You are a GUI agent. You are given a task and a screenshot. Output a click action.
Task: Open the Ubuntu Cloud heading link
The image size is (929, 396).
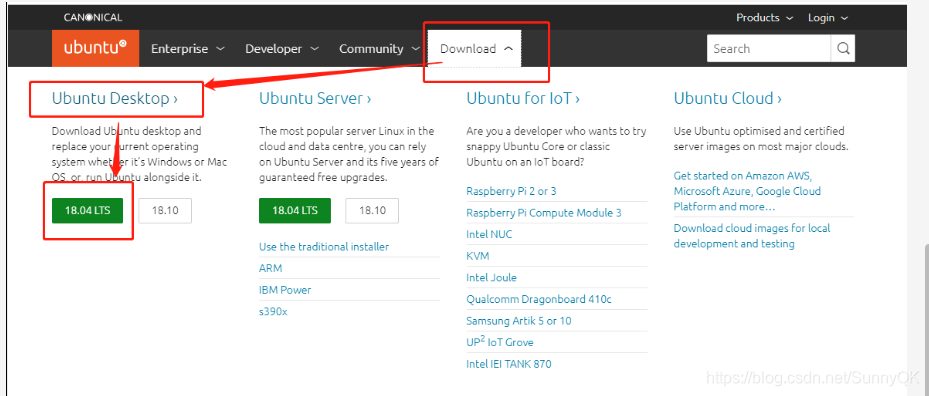tap(728, 98)
